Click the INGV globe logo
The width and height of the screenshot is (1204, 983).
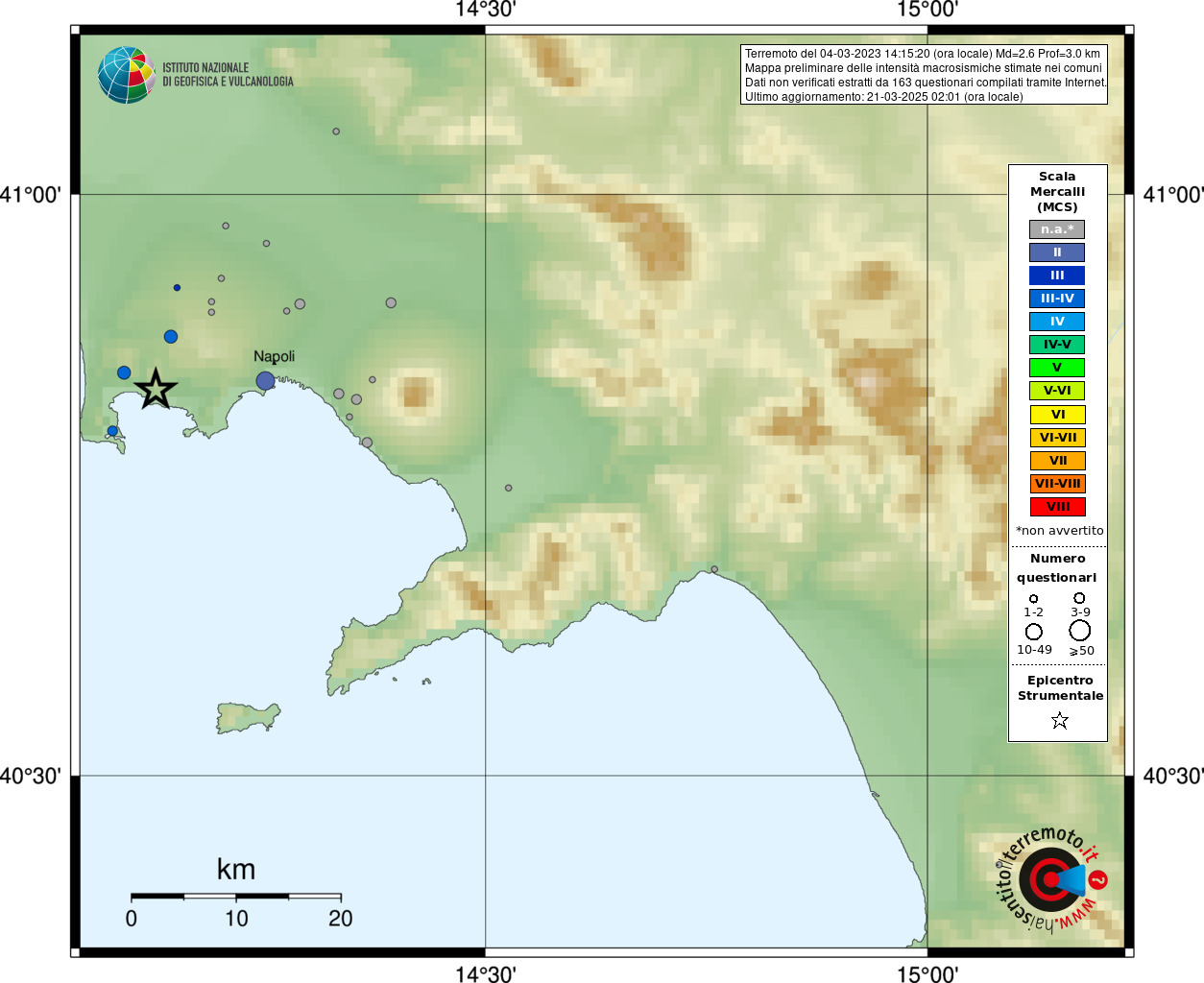pyautogui.click(x=126, y=75)
